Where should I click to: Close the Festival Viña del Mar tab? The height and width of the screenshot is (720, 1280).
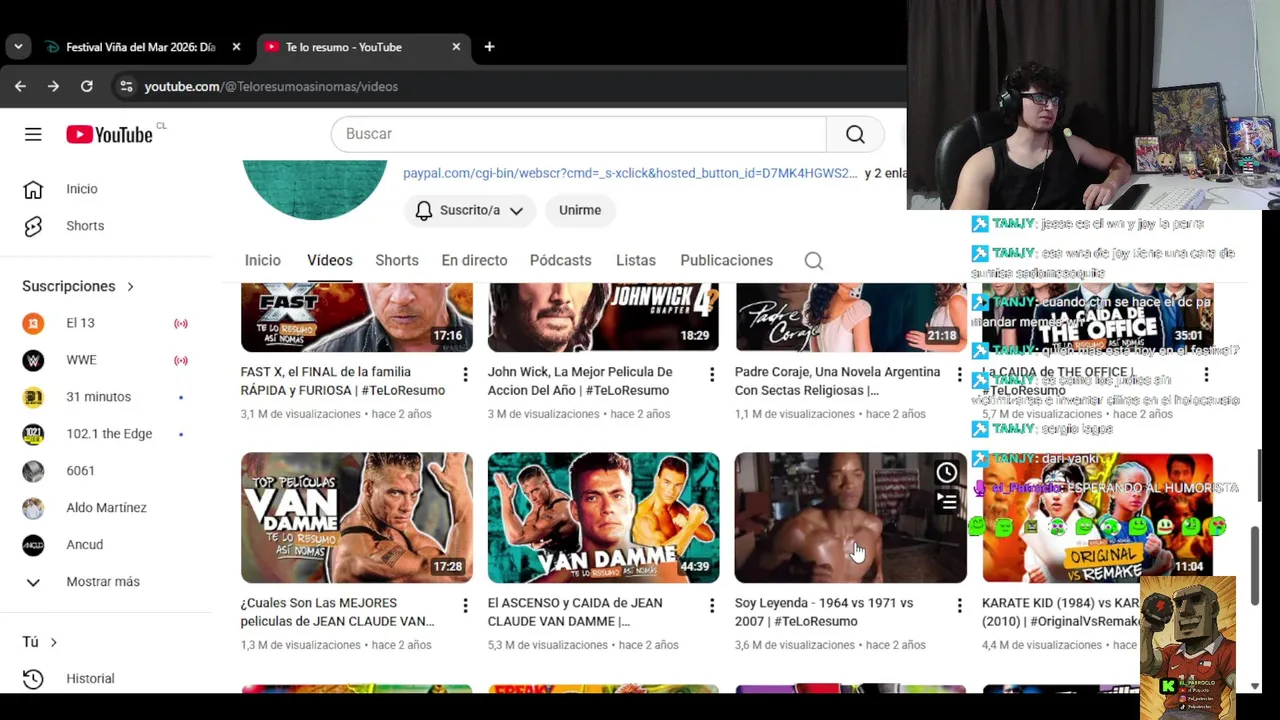pyautogui.click(x=236, y=47)
